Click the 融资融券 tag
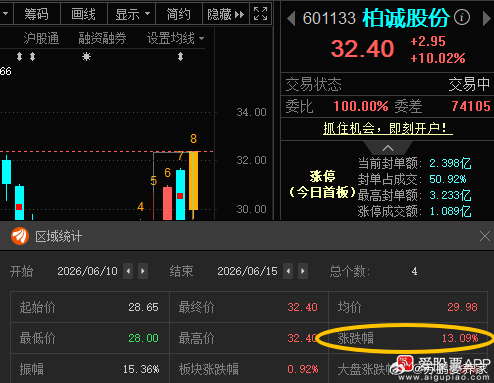 point(102,39)
